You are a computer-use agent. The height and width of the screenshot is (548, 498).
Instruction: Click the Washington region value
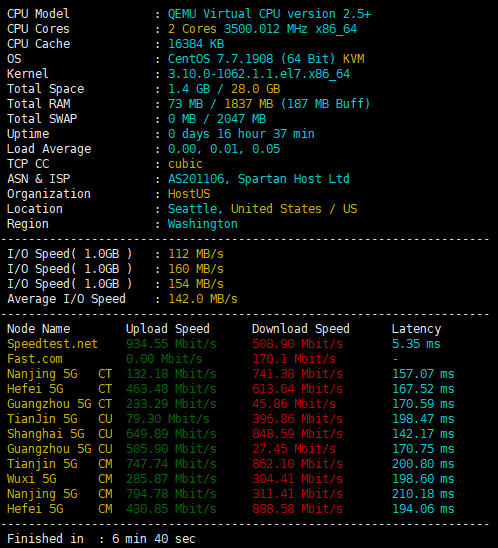(203, 224)
